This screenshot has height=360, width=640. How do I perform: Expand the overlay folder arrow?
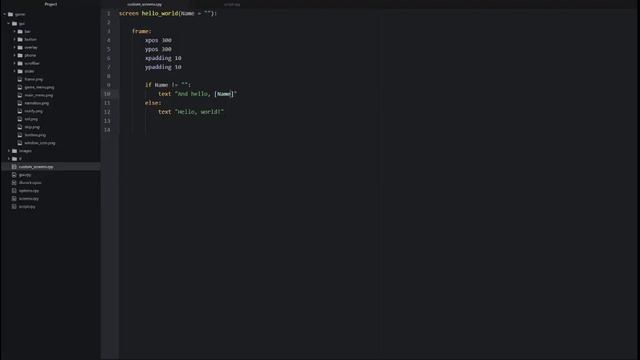(14, 47)
